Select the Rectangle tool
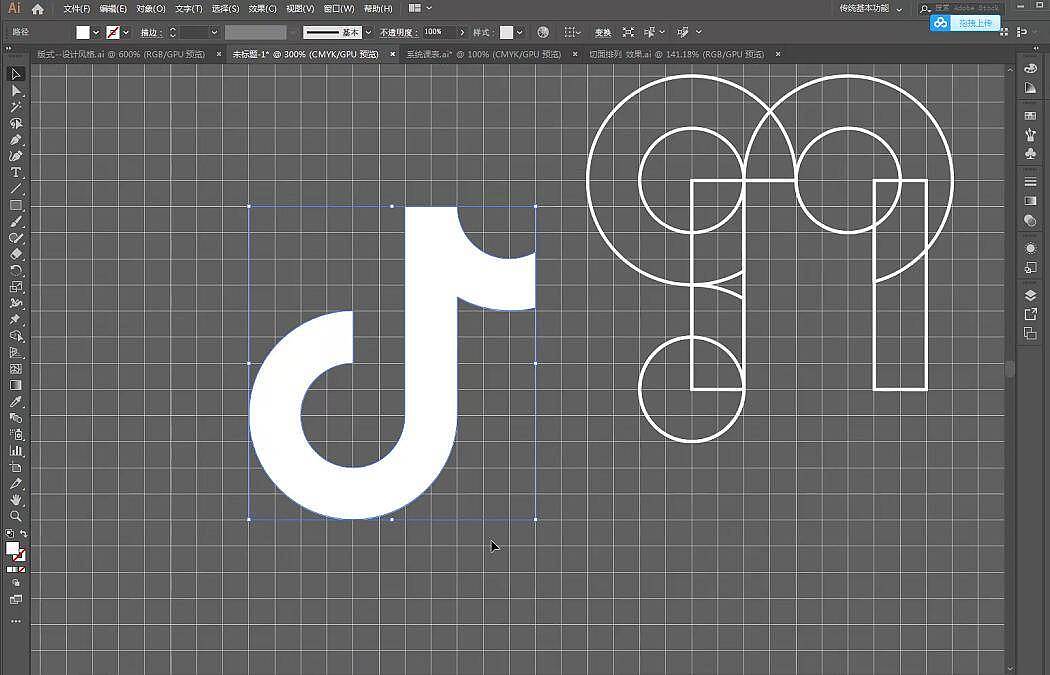 coord(16,206)
